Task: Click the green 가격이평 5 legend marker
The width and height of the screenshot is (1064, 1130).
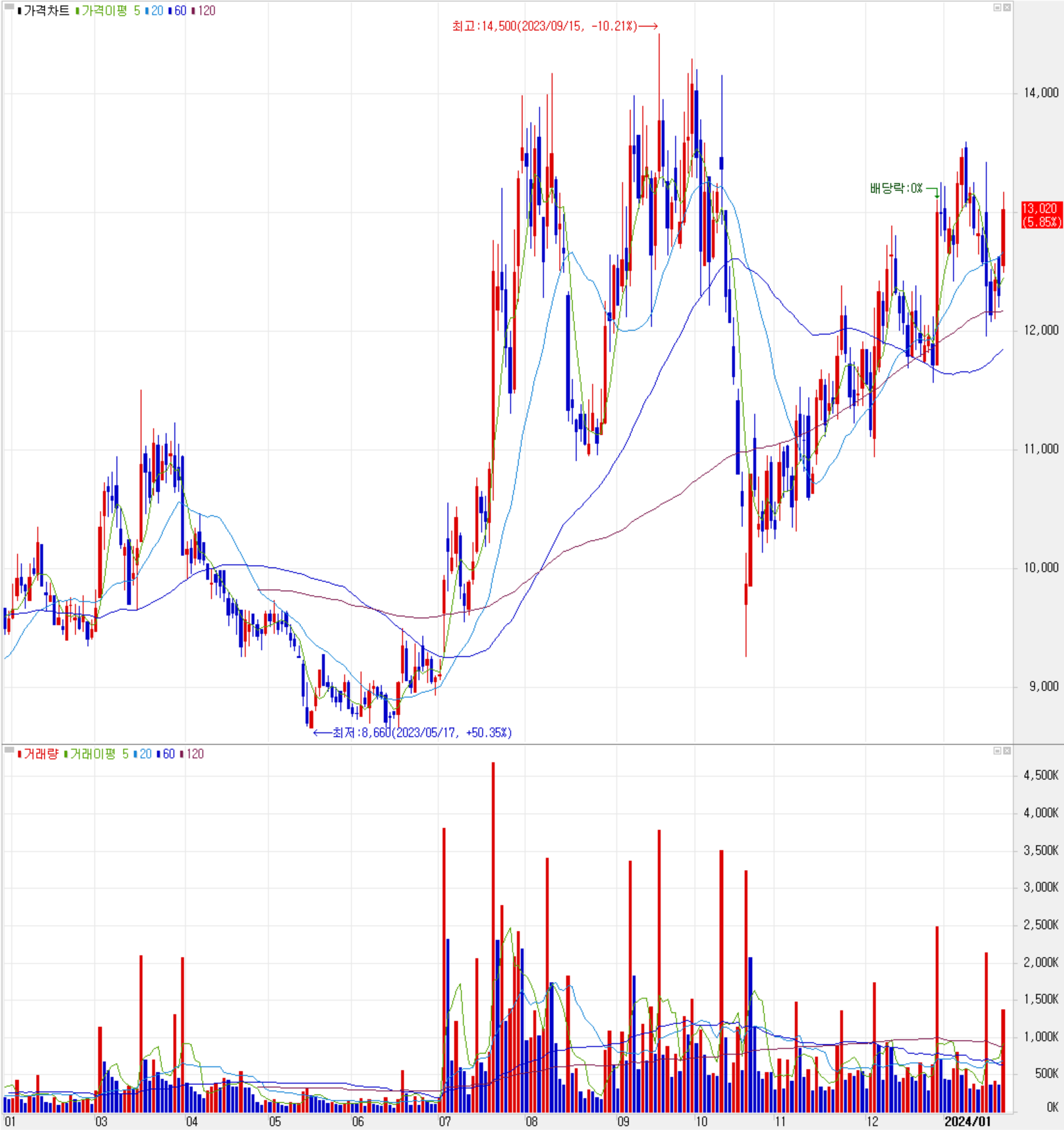Action: coord(77,11)
